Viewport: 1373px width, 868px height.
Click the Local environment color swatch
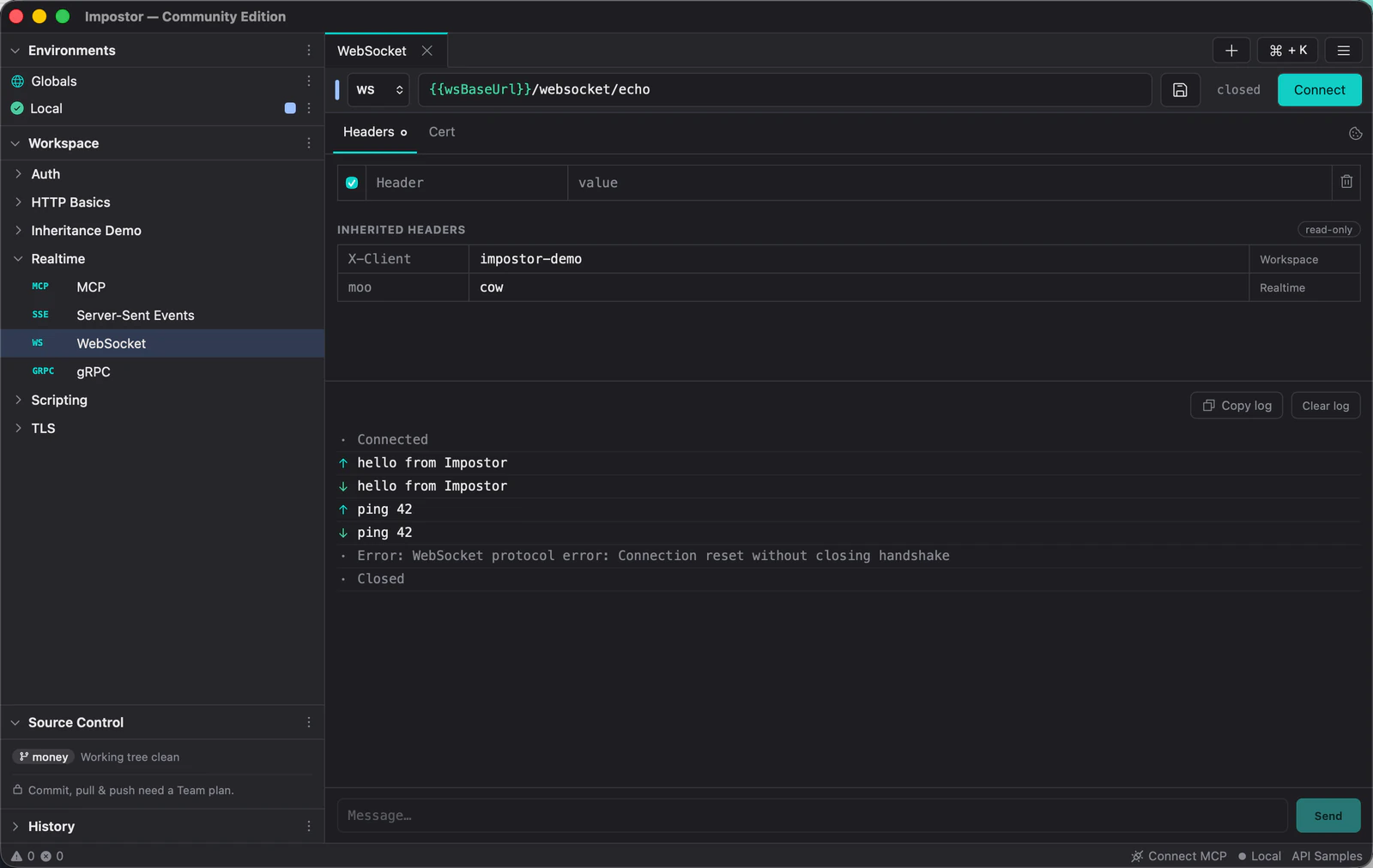click(290, 108)
